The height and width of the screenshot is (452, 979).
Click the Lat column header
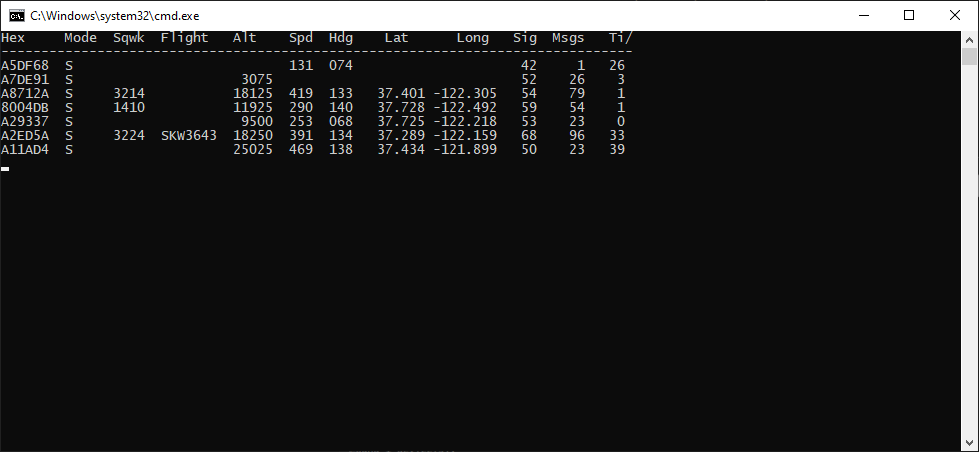[396, 38]
